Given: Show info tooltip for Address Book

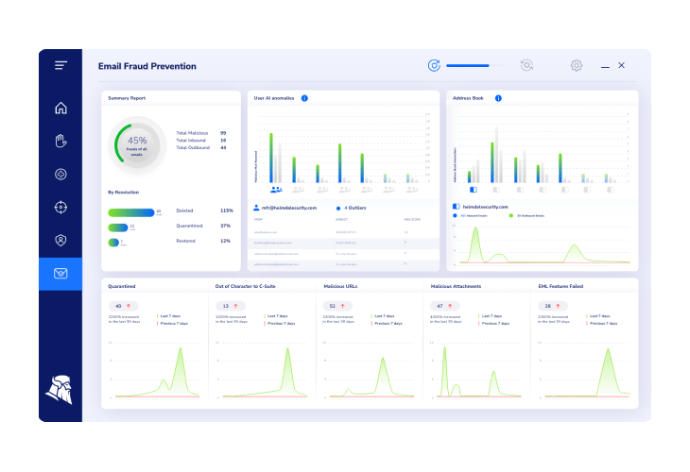Looking at the screenshot, I should click(498, 98).
